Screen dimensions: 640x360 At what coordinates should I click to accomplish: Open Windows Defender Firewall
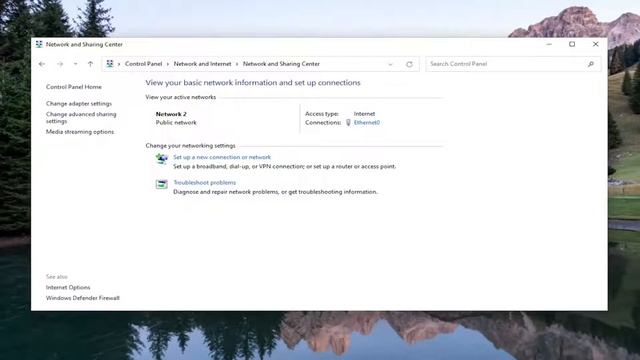tap(83, 298)
